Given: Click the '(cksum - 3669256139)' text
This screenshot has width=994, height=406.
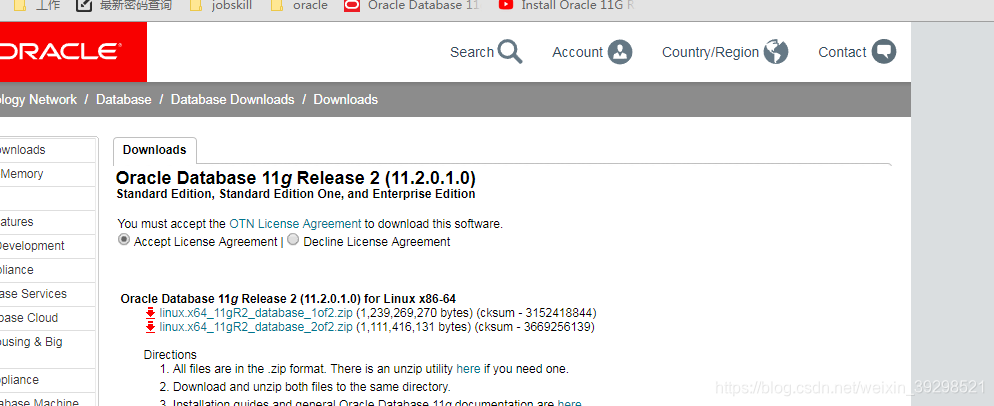Looking at the screenshot, I should click(x=534, y=327).
